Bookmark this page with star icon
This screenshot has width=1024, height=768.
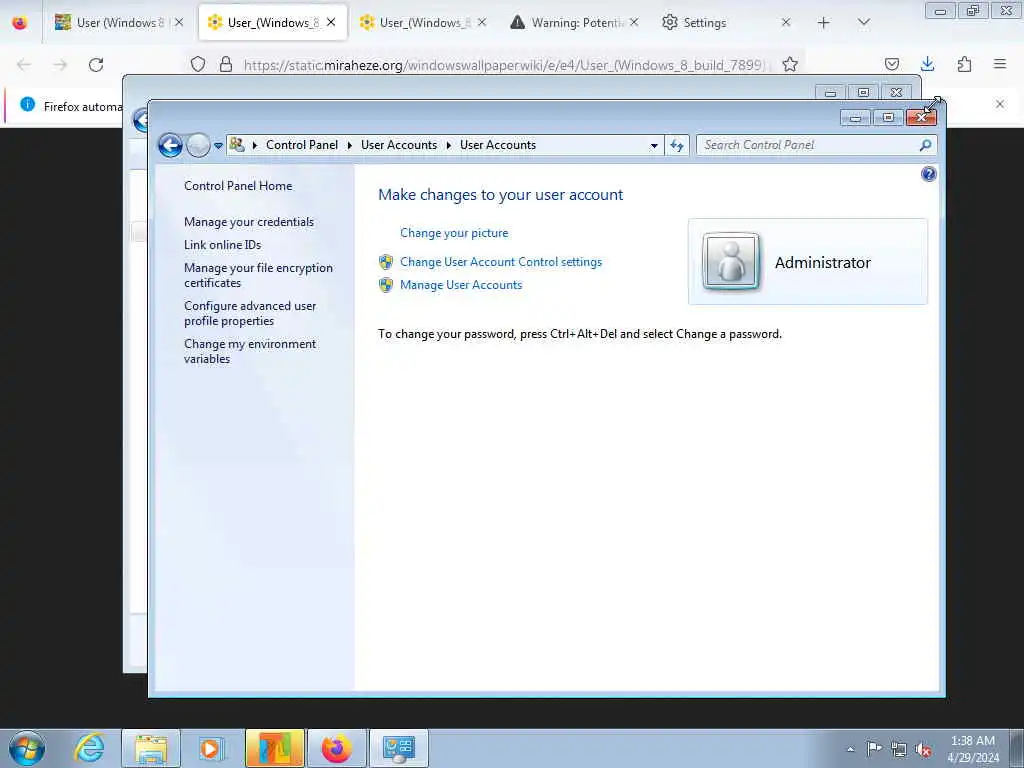point(790,64)
